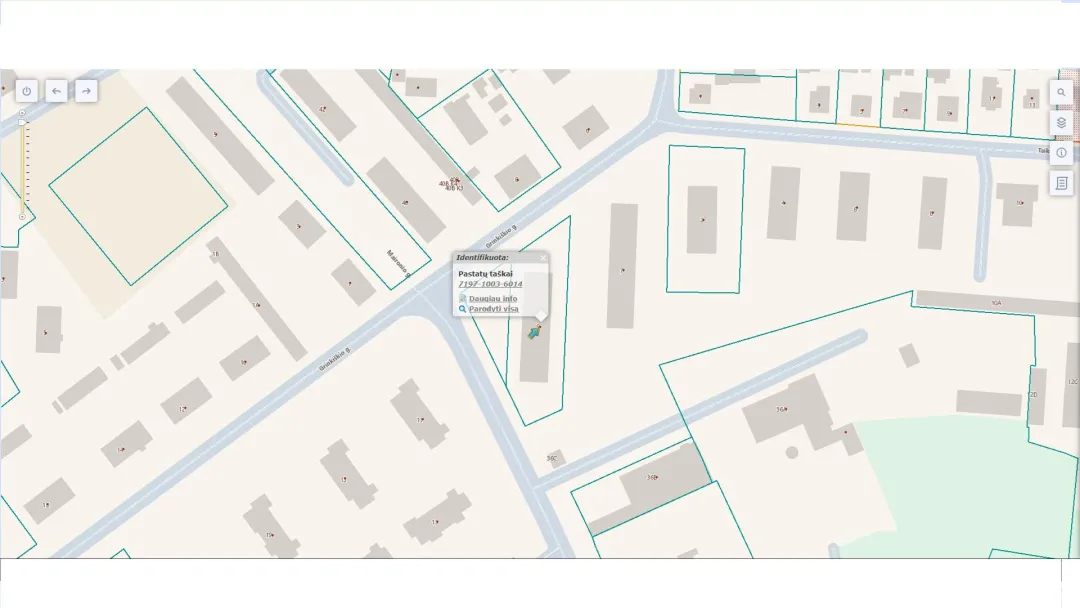
Task: Click the power button on the map toolbar
Action: click(x=27, y=91)
